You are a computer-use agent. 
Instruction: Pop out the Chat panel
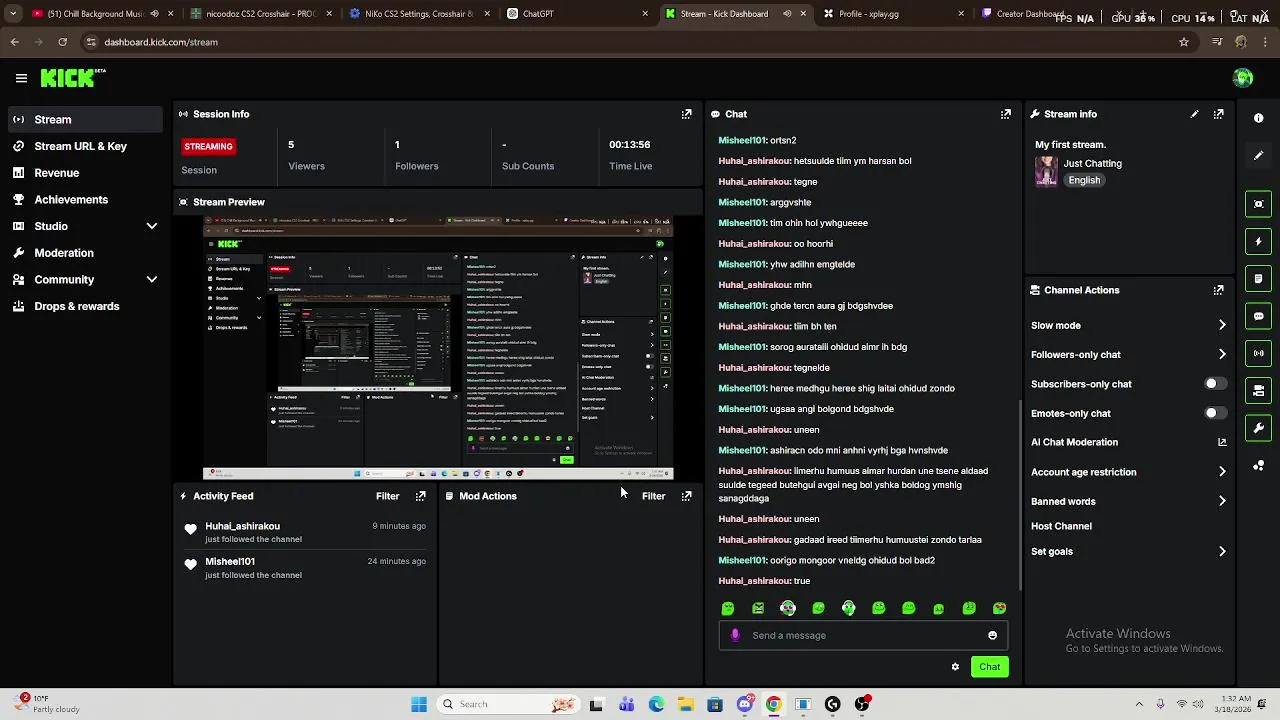pos(1005,114)
